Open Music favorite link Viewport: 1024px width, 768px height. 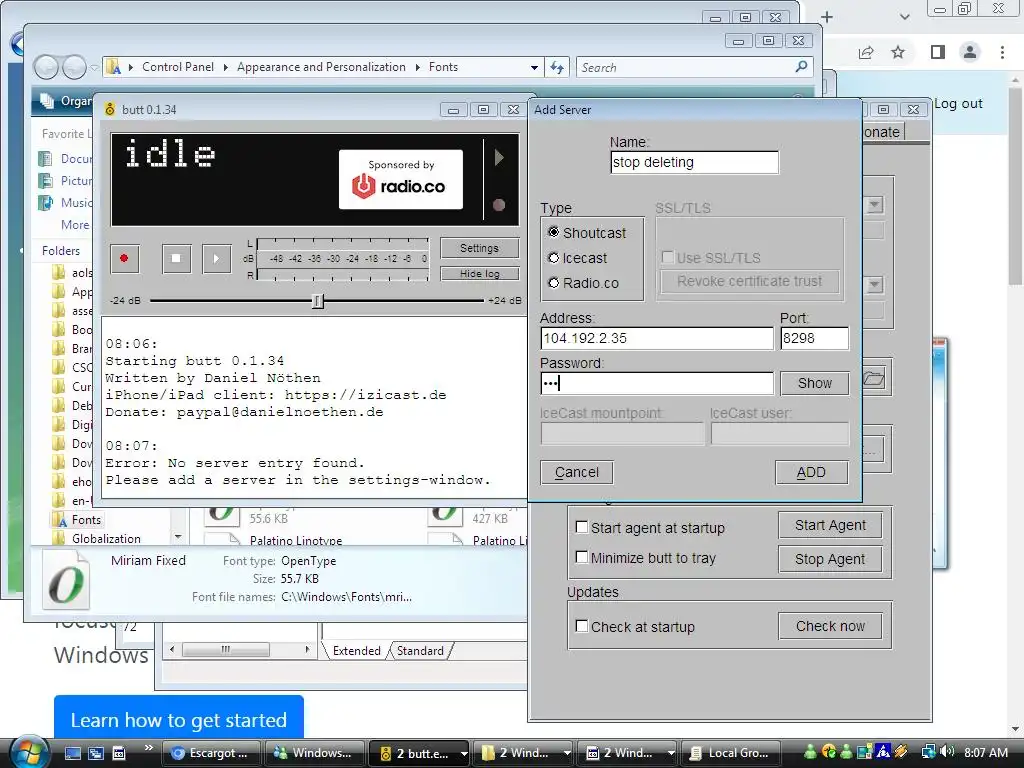(x=66, y=202)
